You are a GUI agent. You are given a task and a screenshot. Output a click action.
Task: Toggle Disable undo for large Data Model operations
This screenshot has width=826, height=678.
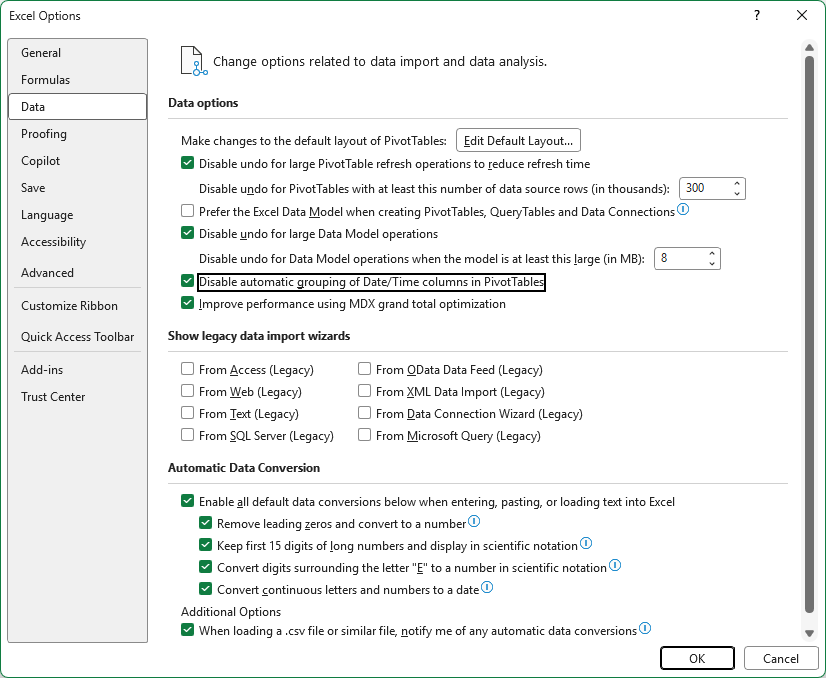click(188, 233)
